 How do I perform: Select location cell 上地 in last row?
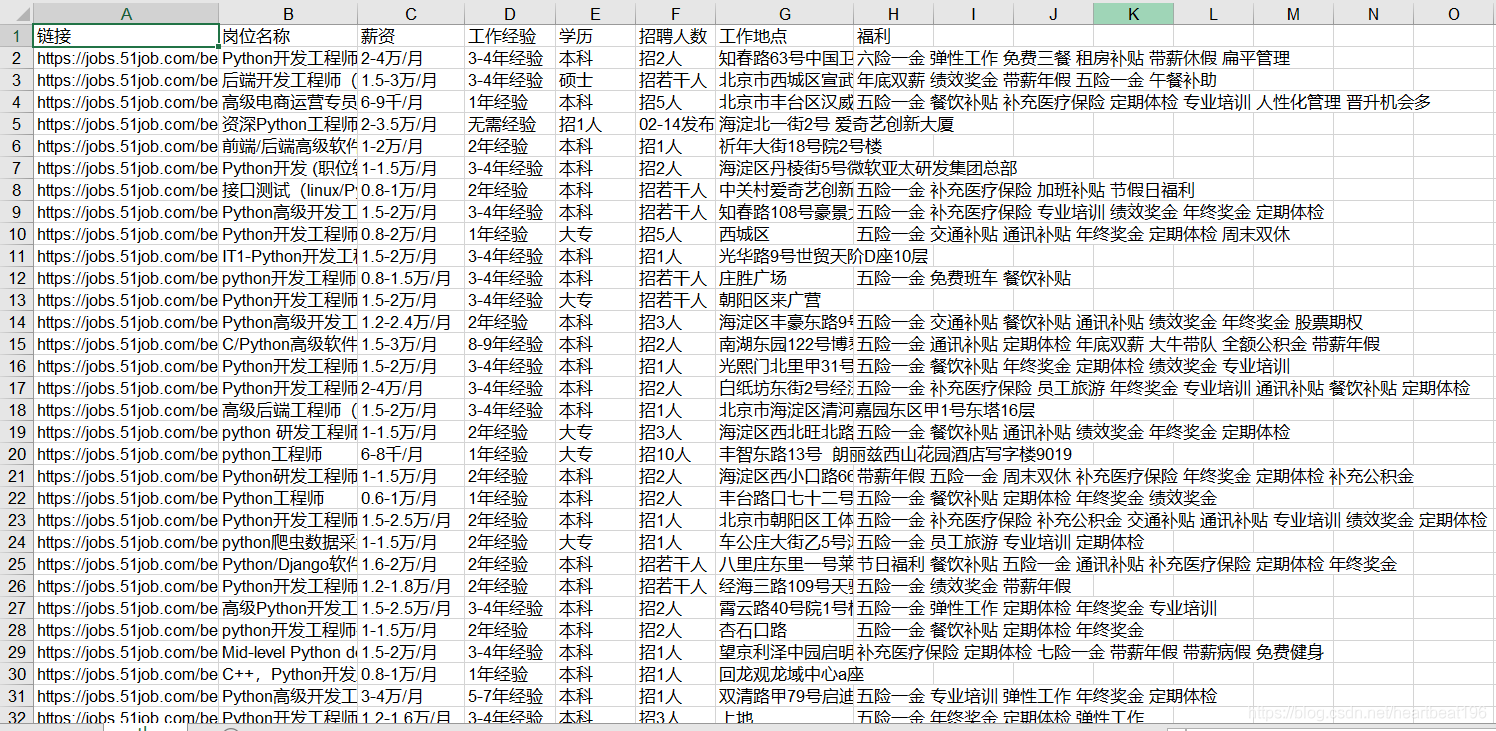(x=784, y=718)
